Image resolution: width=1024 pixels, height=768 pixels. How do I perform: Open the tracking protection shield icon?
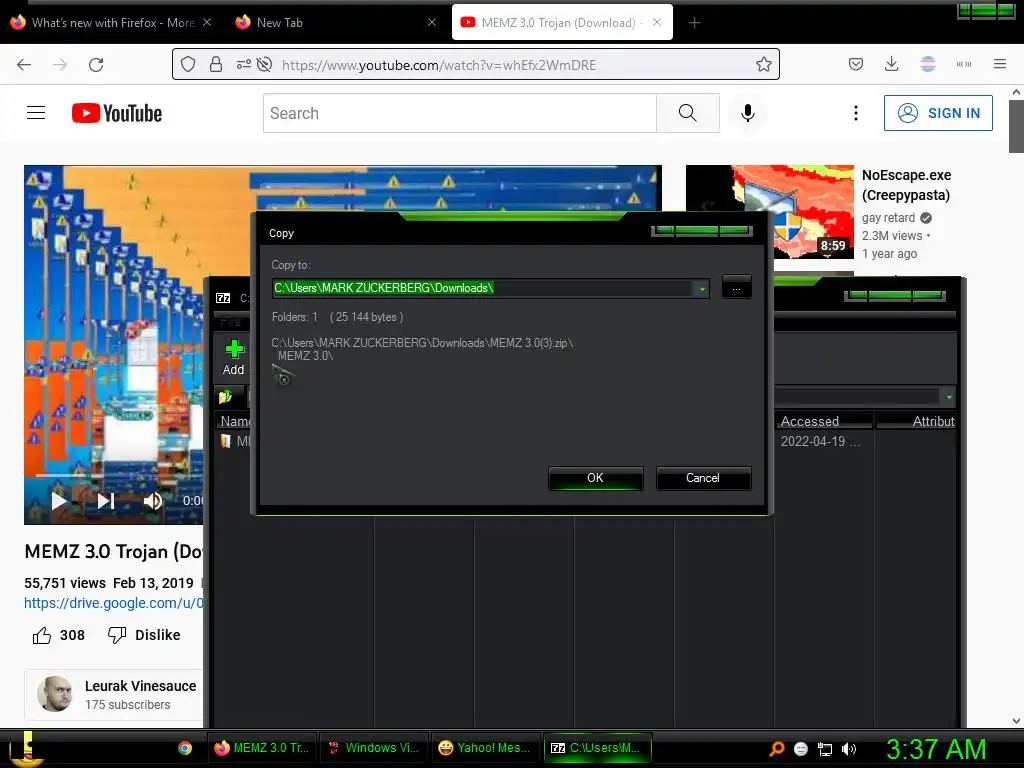[x=188, y=64]
